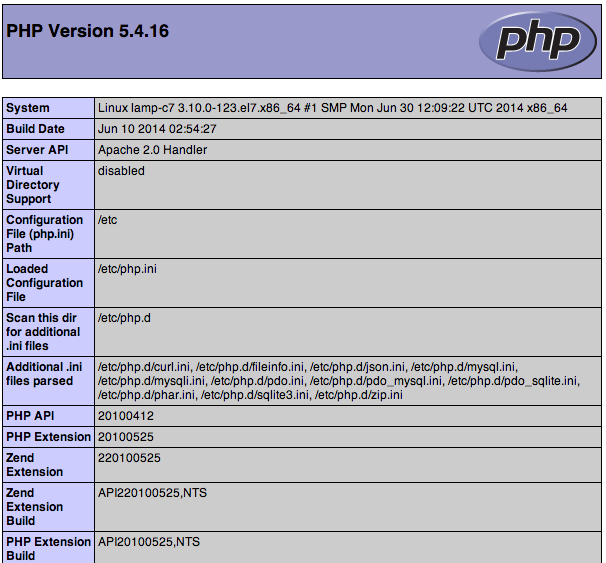Click the PHP logo in the header
This screenshot has width=606, height=563.
[529, 40]
